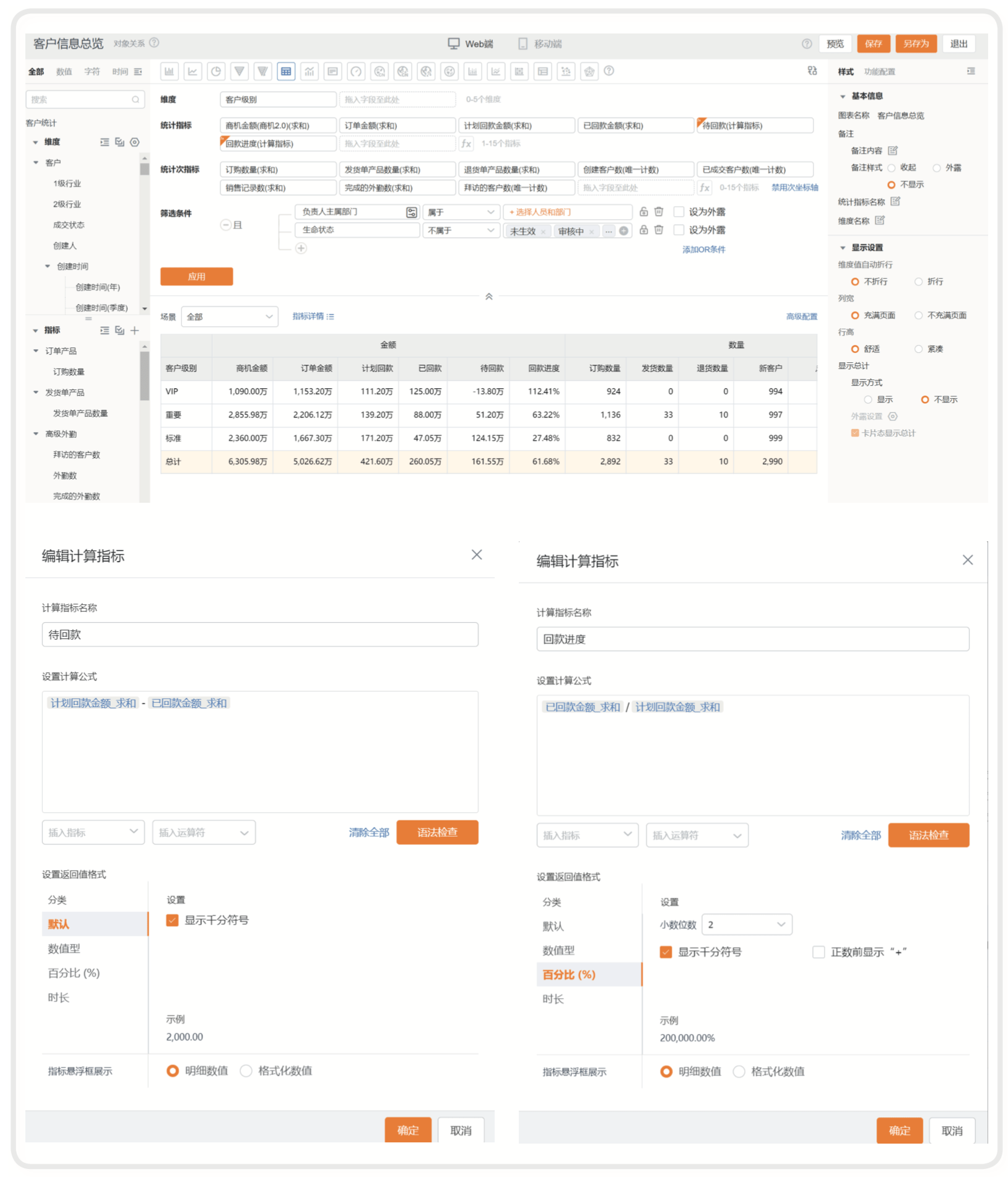Image resolution: width=1008 pixels, height=1177 pixels.
Task: Open the 场景 全部 dropdown
Action: [230, 316]
